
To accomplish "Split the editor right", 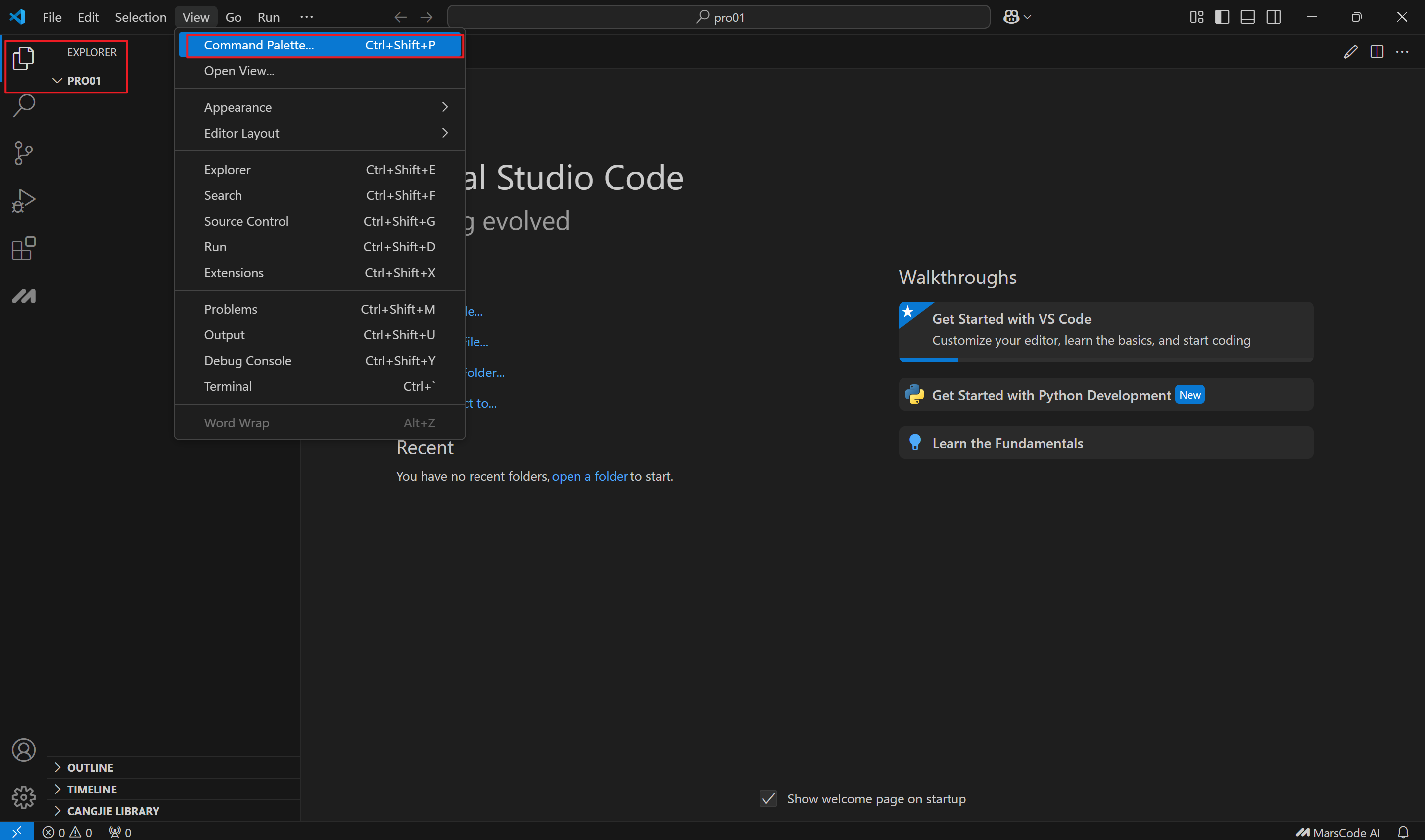I will pyautogui.click(x=1377, y=52).
